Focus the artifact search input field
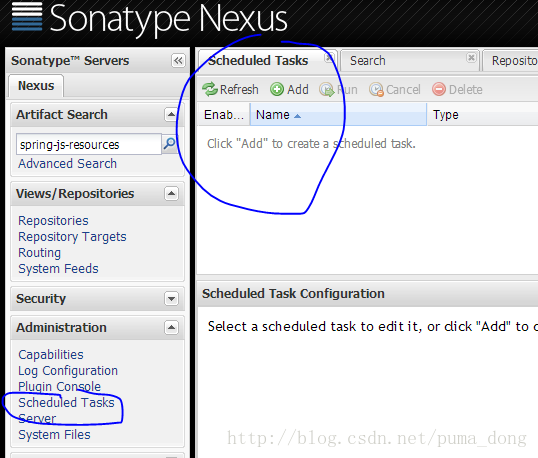The height and width of the screenshot is (458, 538). (89, 144)
